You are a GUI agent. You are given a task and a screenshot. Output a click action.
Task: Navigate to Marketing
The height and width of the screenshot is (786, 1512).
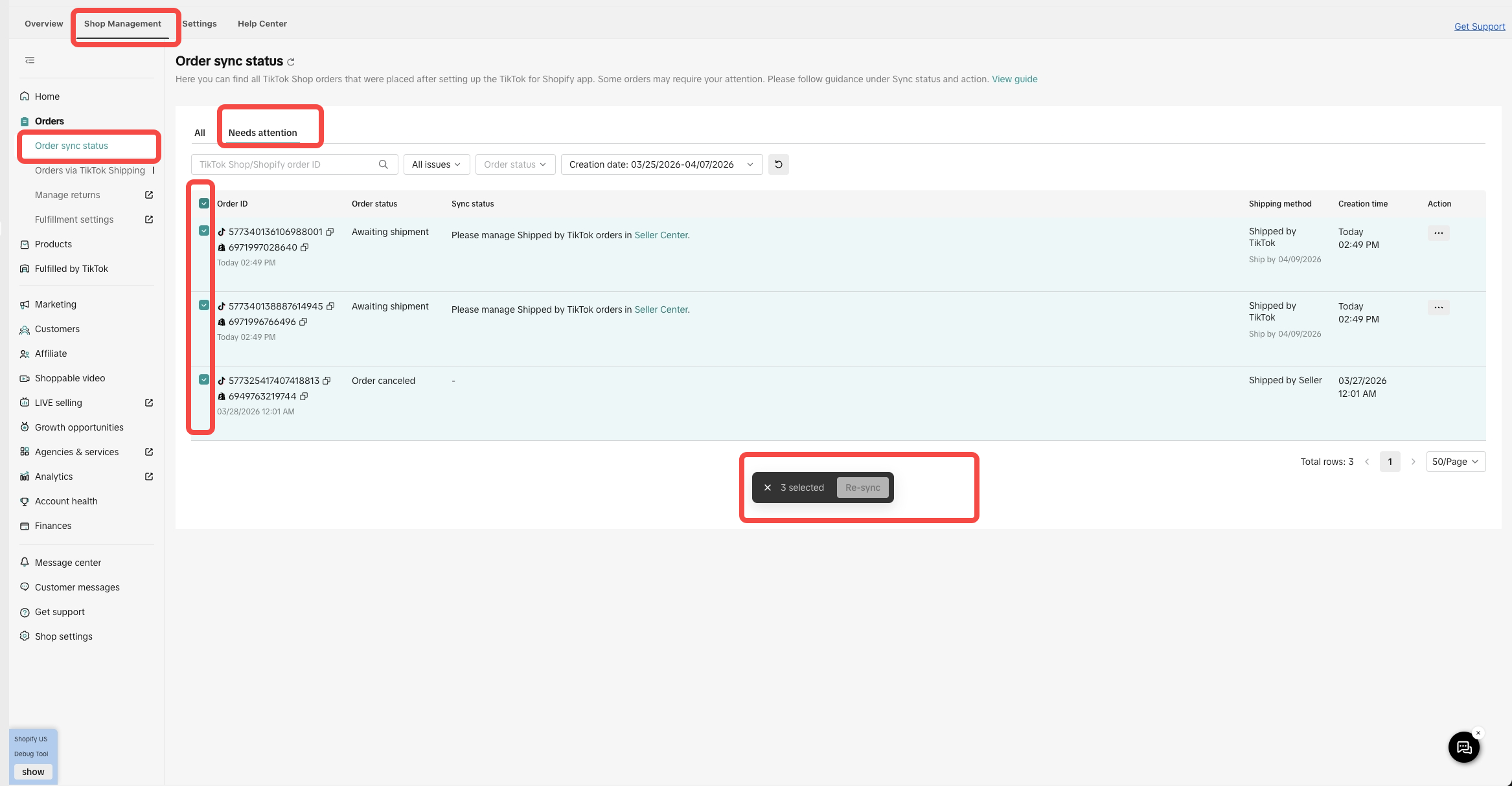click(x=56, y=304)
